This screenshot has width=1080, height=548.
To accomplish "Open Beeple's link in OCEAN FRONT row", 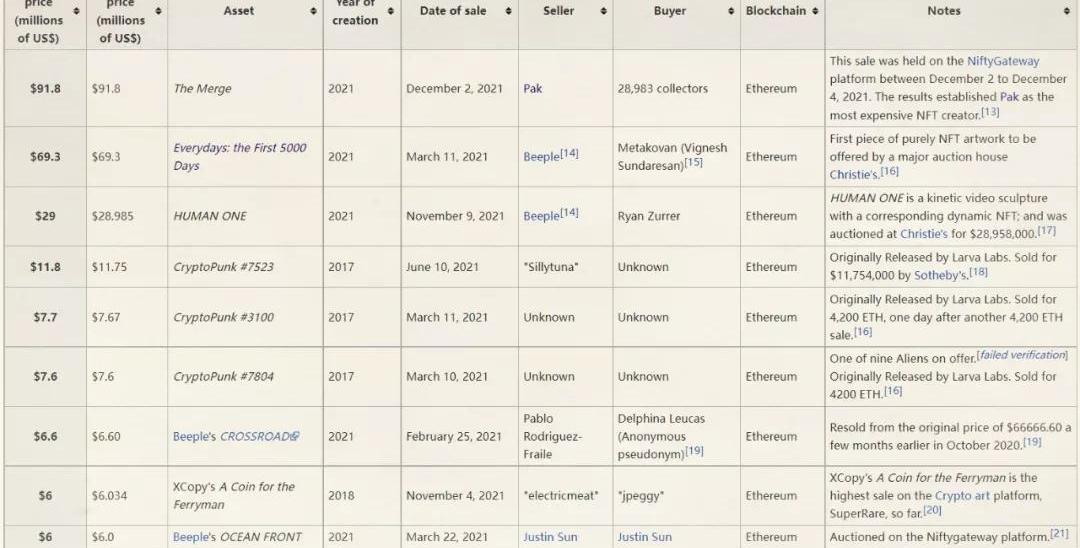I will coord(194,537).
